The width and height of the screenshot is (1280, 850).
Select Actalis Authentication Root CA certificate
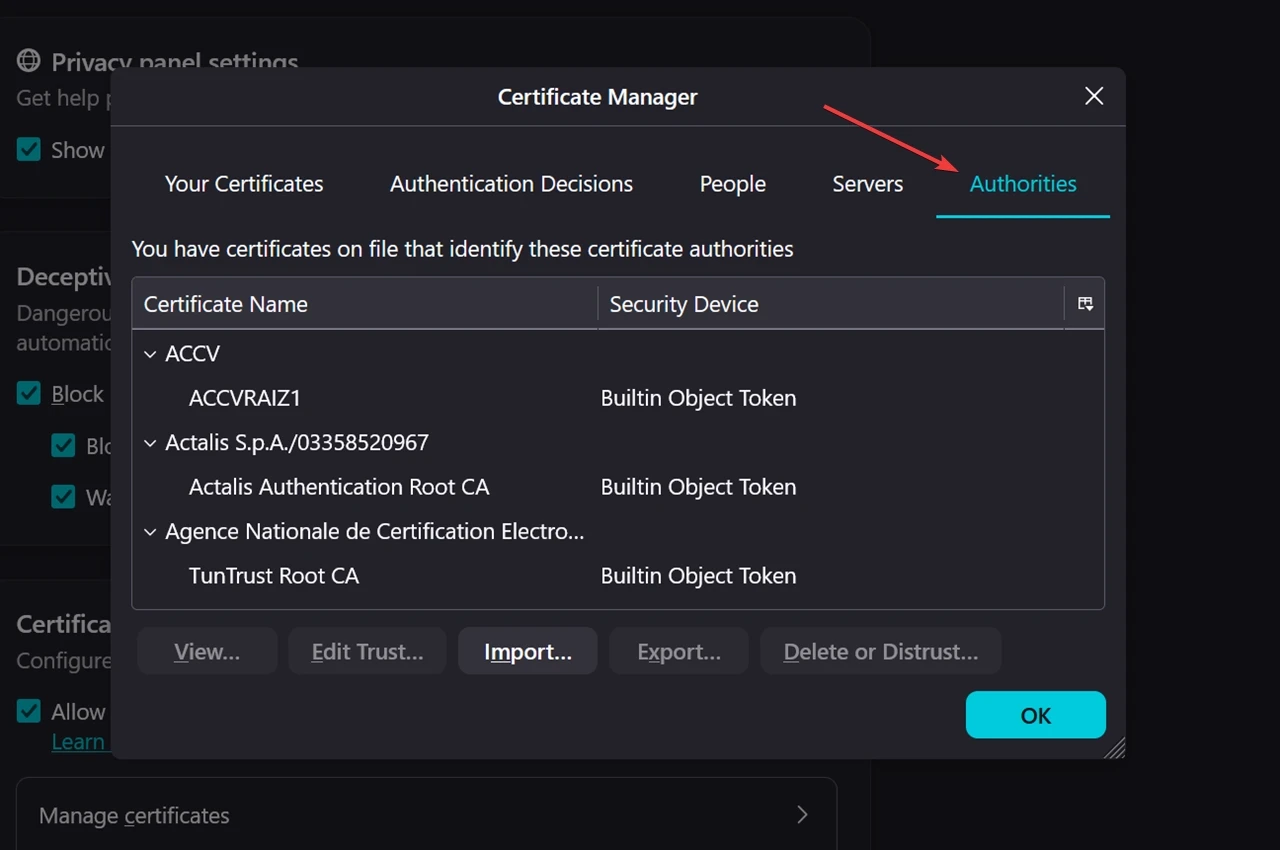[x=618, y=487]
